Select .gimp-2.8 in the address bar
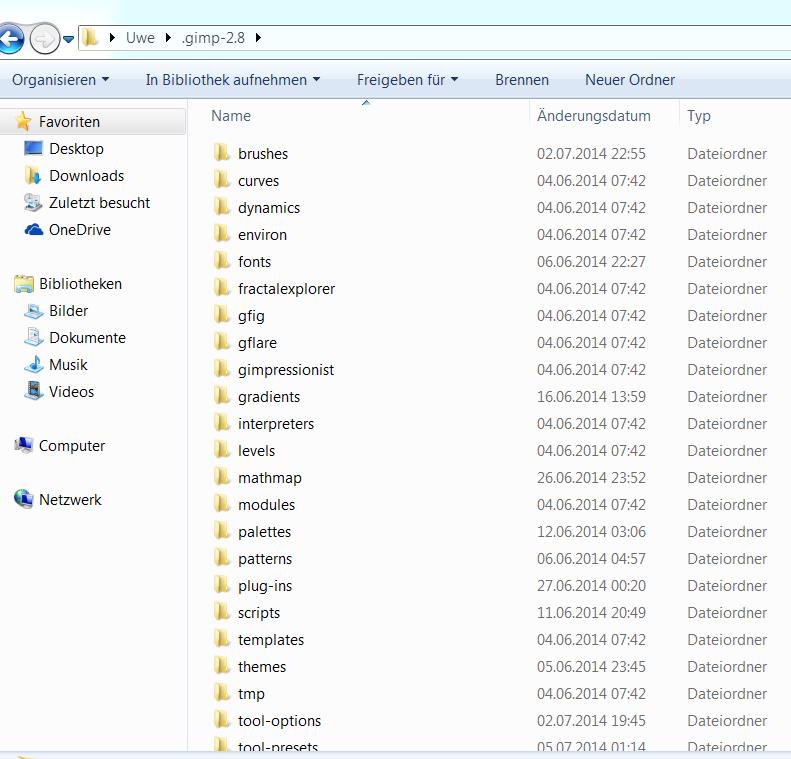This screenshot has height=759, width=791. (x=213, y=38)
